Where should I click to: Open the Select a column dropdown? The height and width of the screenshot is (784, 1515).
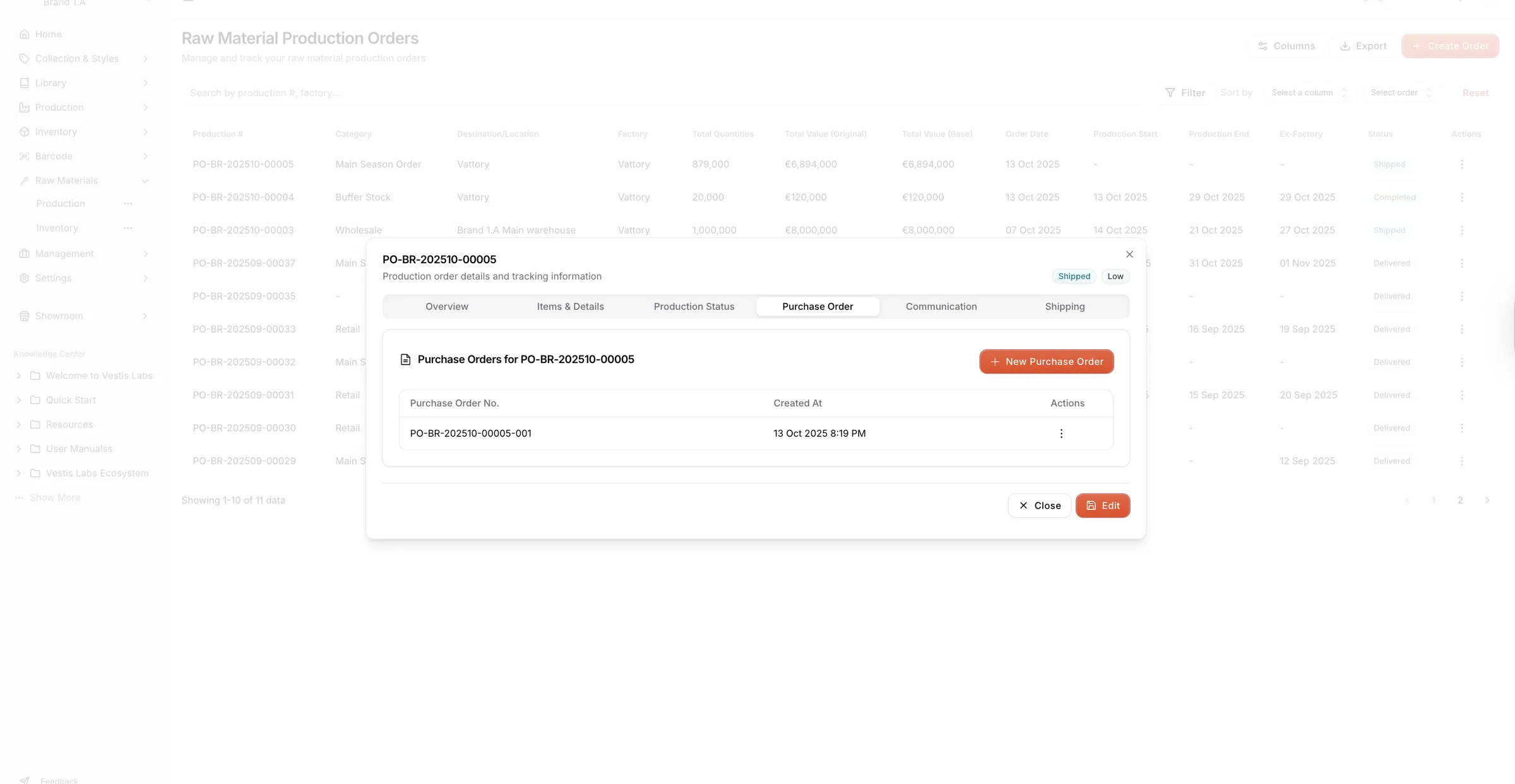coord(1309,93)
